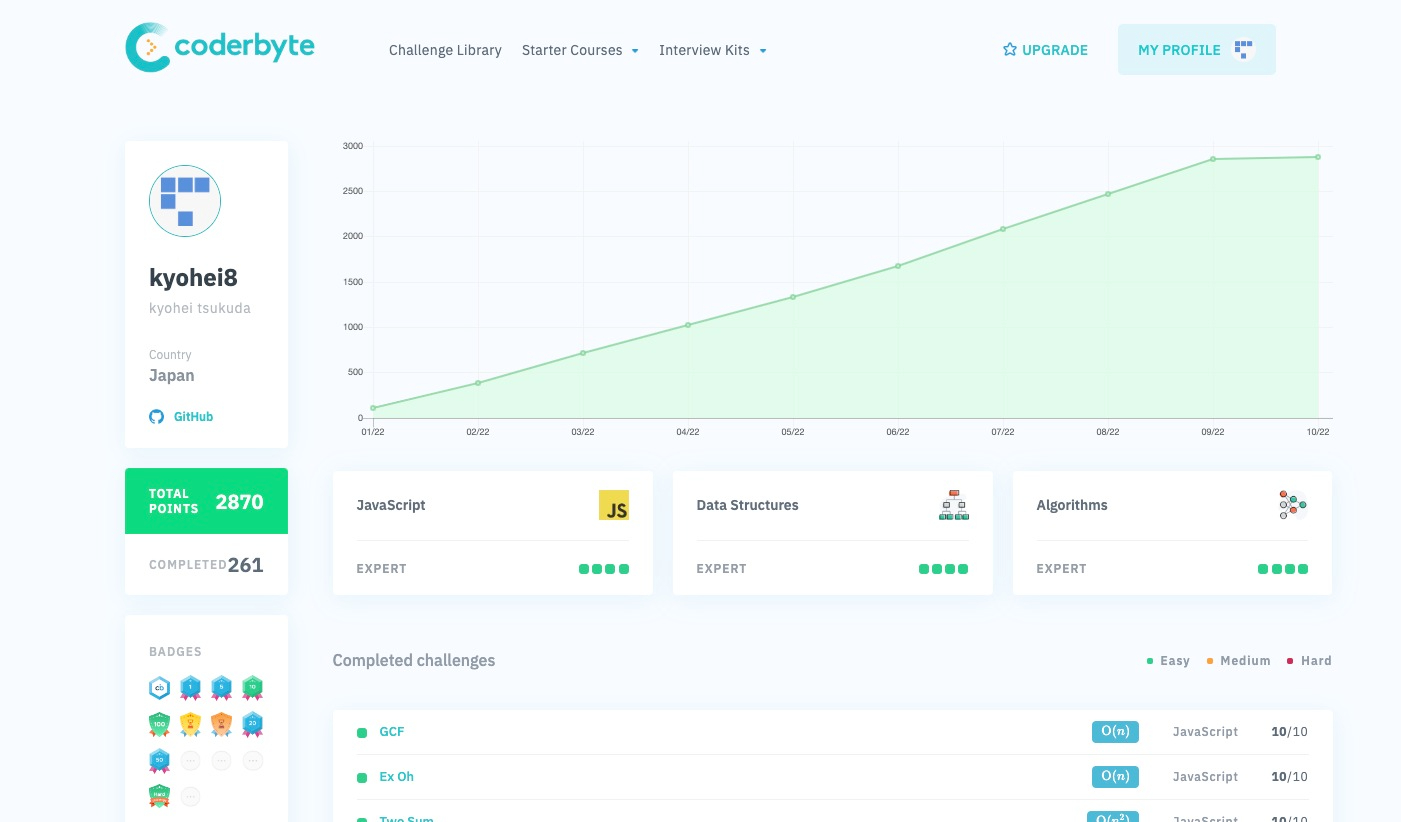Viewport: 1401px width, 822px height.
Task: Click the 3000 y-axis label on chart
Action: (x=353, y=146)
